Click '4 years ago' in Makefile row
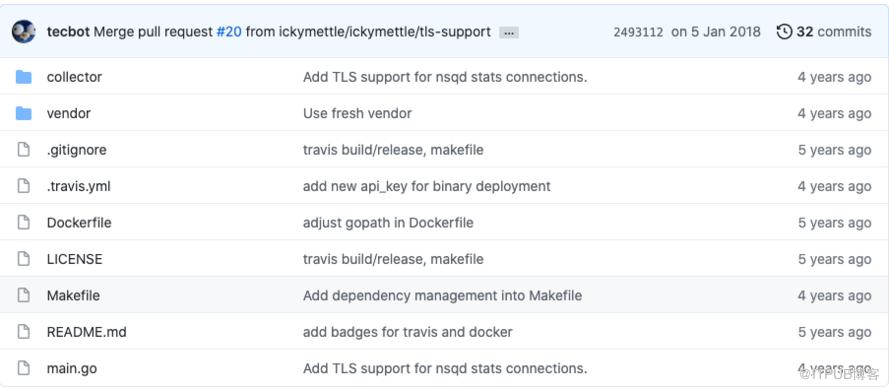This screenshot has height=389, width=889. [834, 295]
